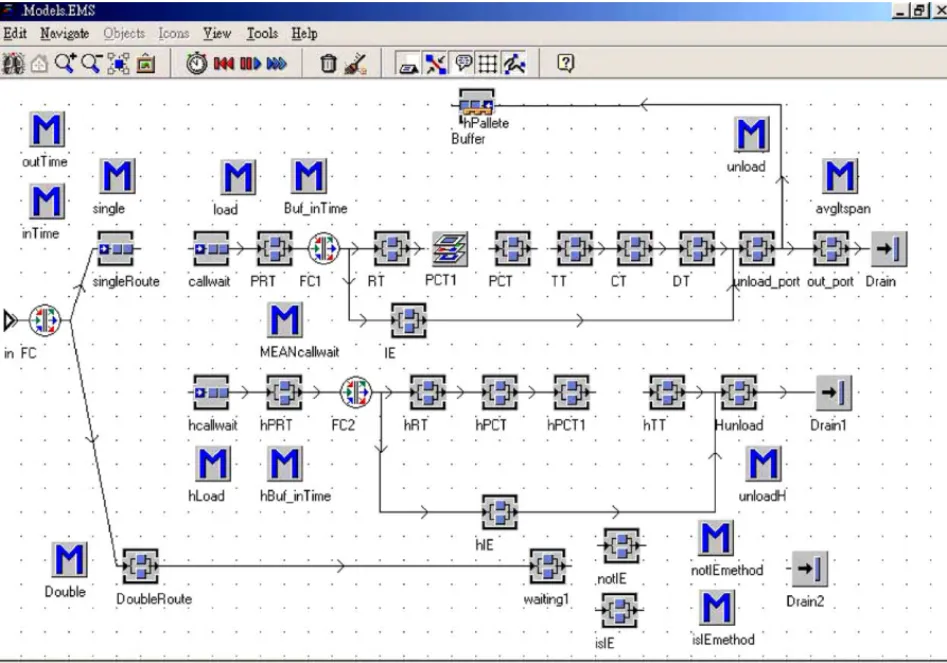Viewport: 947px width, 663px height.
Task: Open the Navigate menu
Action: tap(64, 33)
